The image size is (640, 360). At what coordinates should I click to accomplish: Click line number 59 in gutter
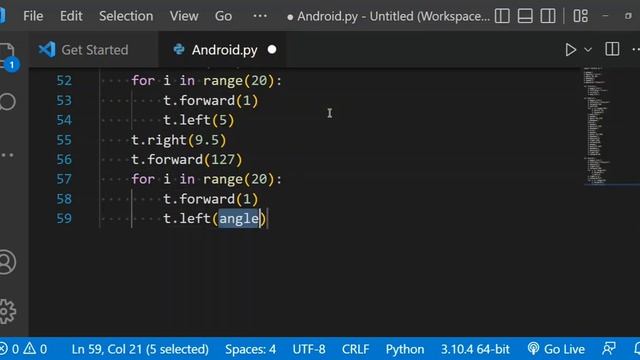pos(64,218)
